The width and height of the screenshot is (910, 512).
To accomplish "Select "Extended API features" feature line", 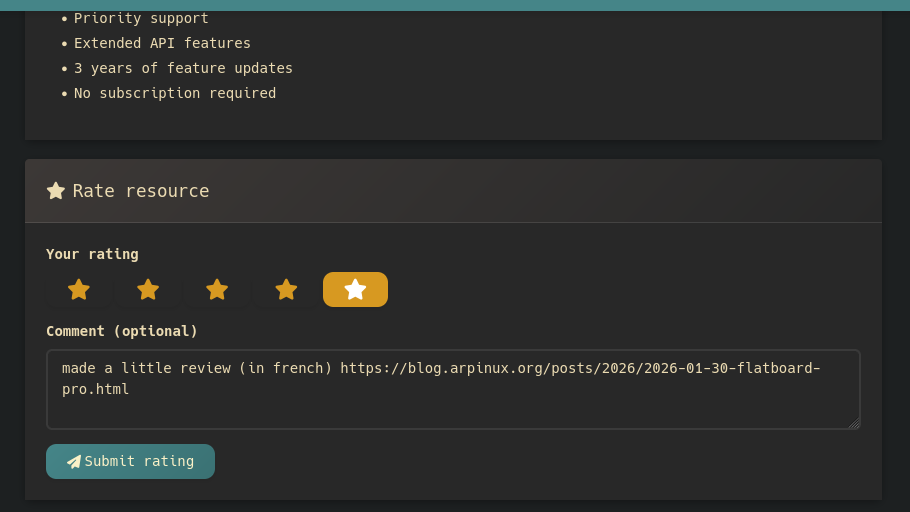I will pos(162,43).
